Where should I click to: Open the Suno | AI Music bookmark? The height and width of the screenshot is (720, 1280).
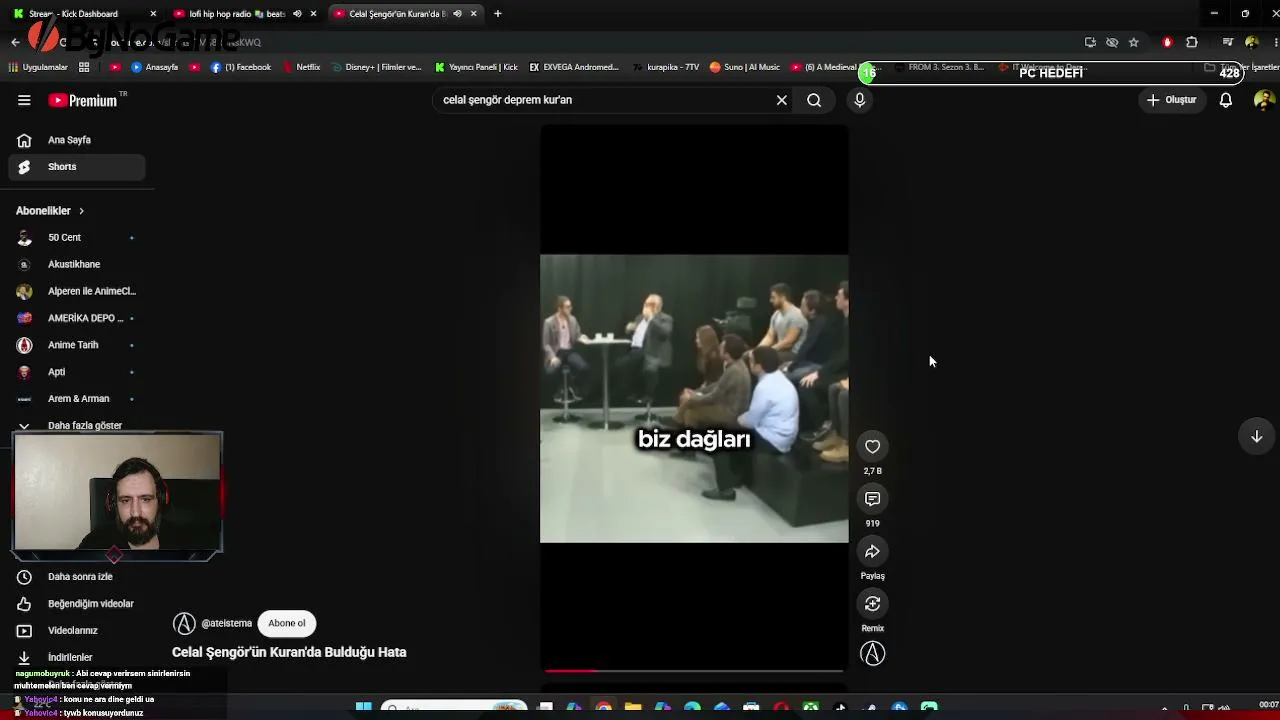point(745,67)
